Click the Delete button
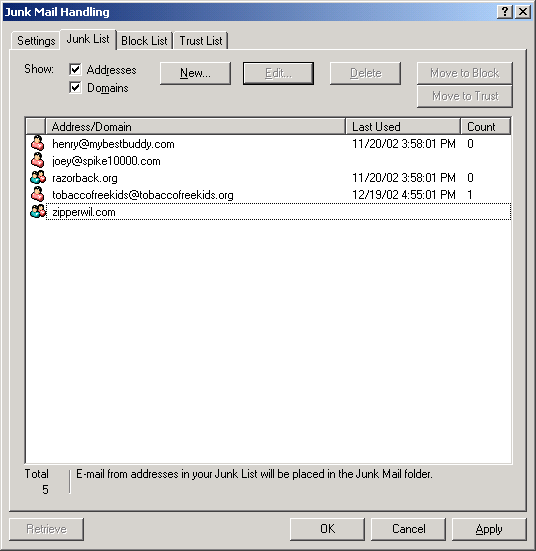The height and width of the screenshot is (551, 536). pos(366,73)
